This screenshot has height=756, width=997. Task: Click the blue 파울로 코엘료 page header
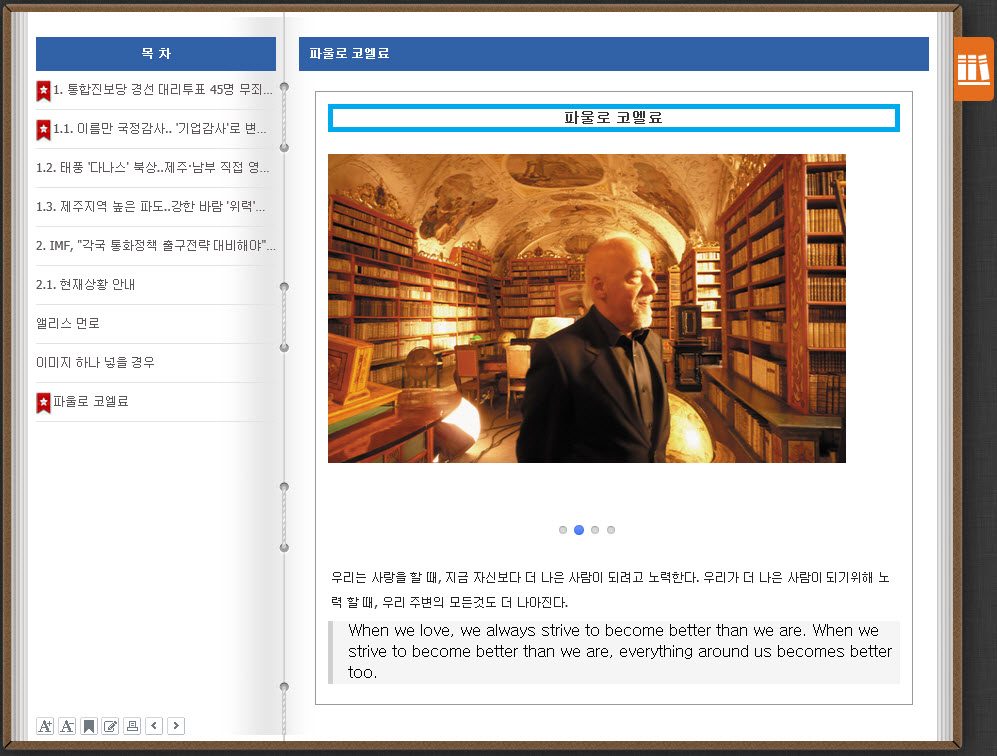coord(614,53)
